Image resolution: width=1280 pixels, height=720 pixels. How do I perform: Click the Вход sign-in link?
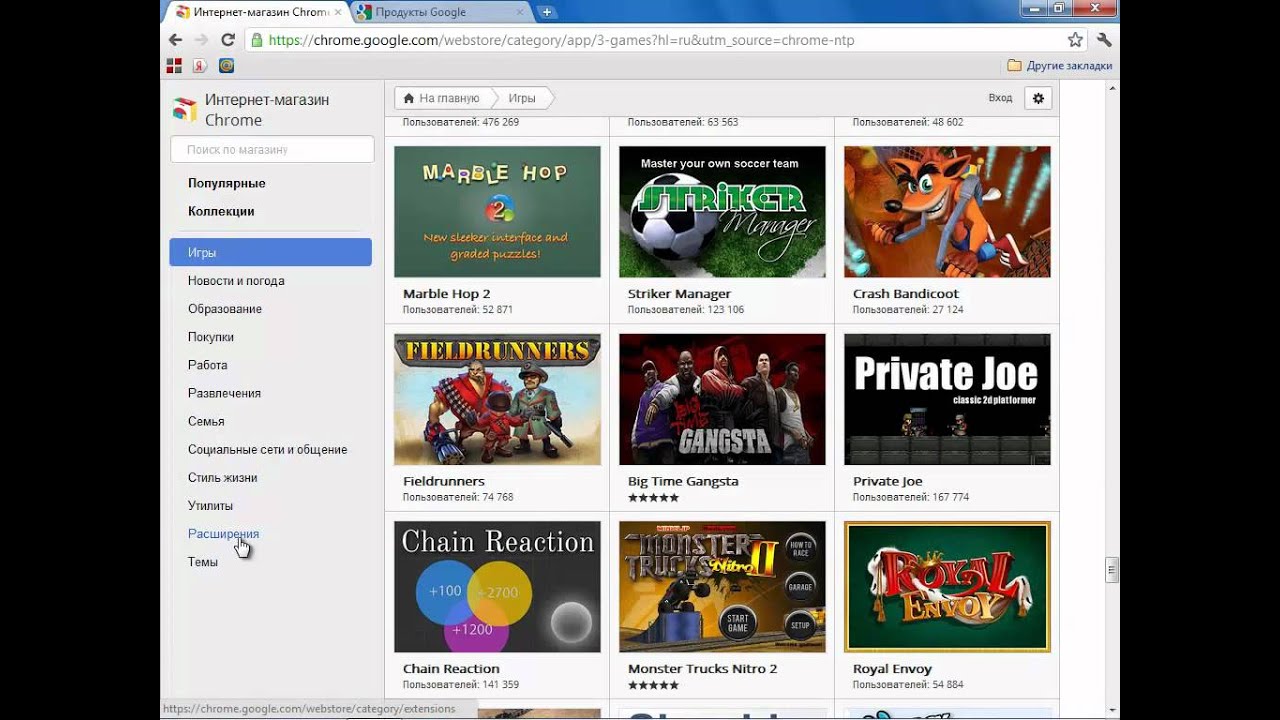click(x=1000, y=98)
